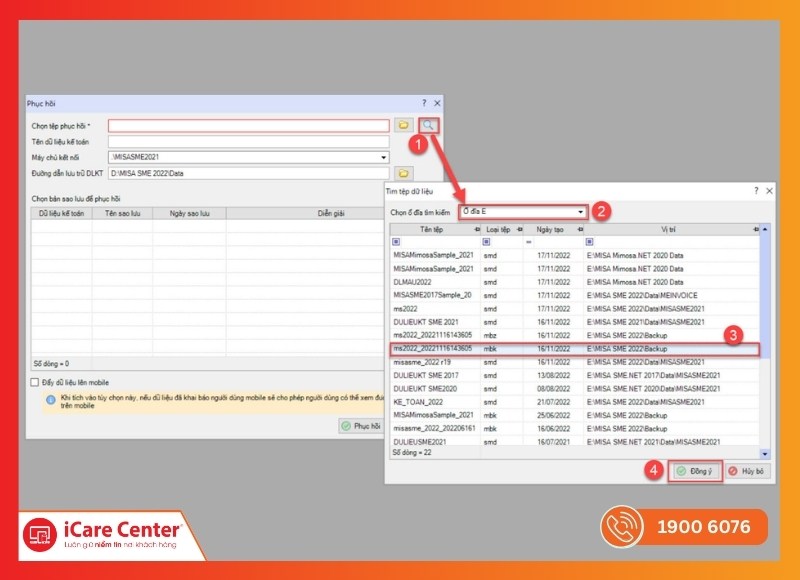Screen dimensions: 800x580
Task: Open the filter operator icon under Tên tệp
Action: coord(396,242)
